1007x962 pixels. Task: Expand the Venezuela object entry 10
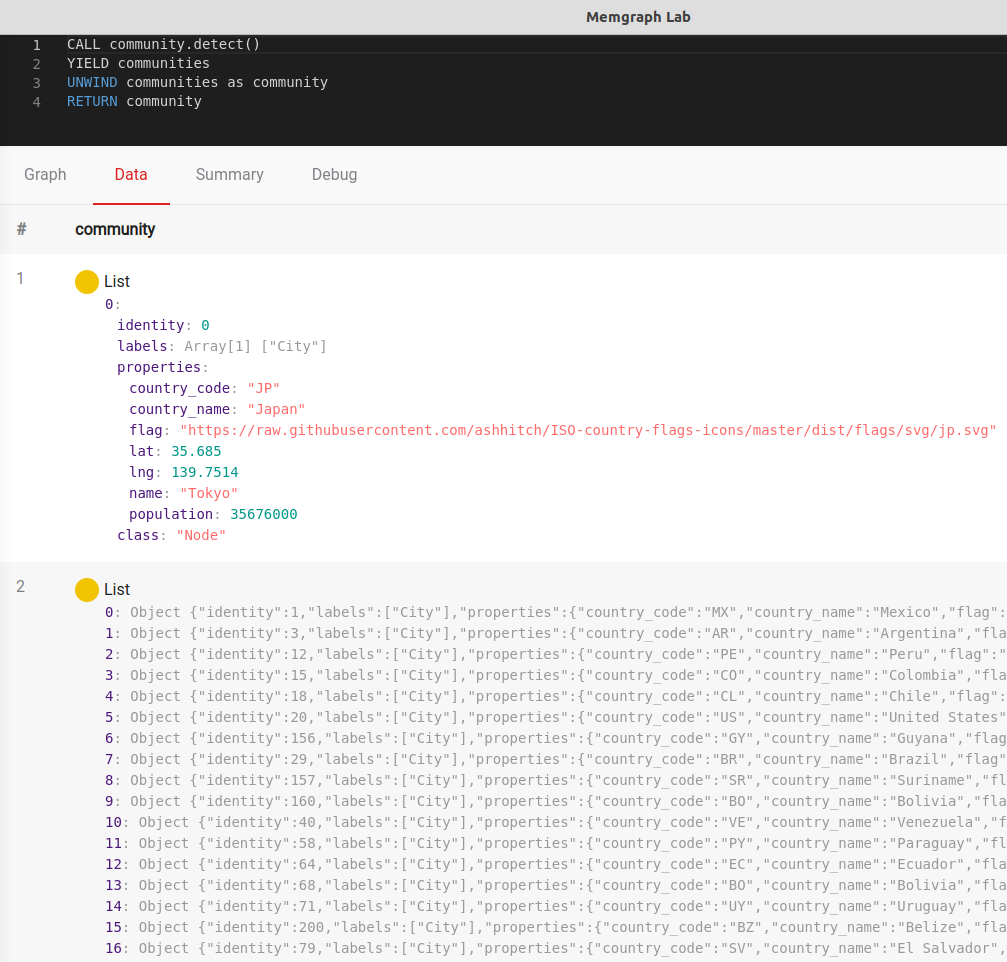pos(556,823)
